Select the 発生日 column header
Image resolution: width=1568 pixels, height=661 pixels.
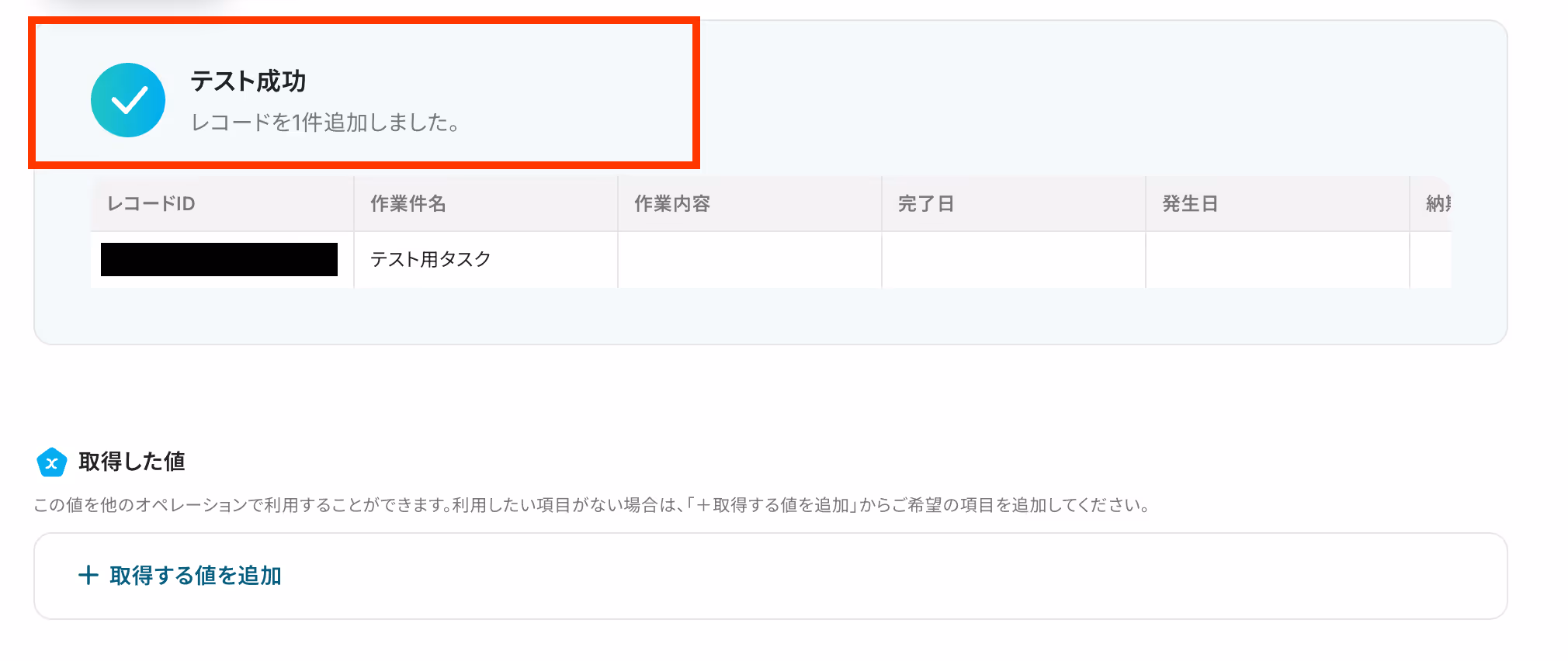[1278, 203]
